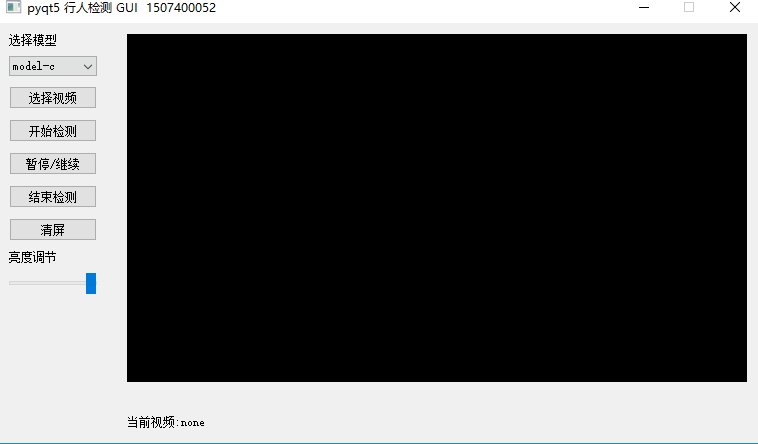Start detection with 开始检测 button

53,131
